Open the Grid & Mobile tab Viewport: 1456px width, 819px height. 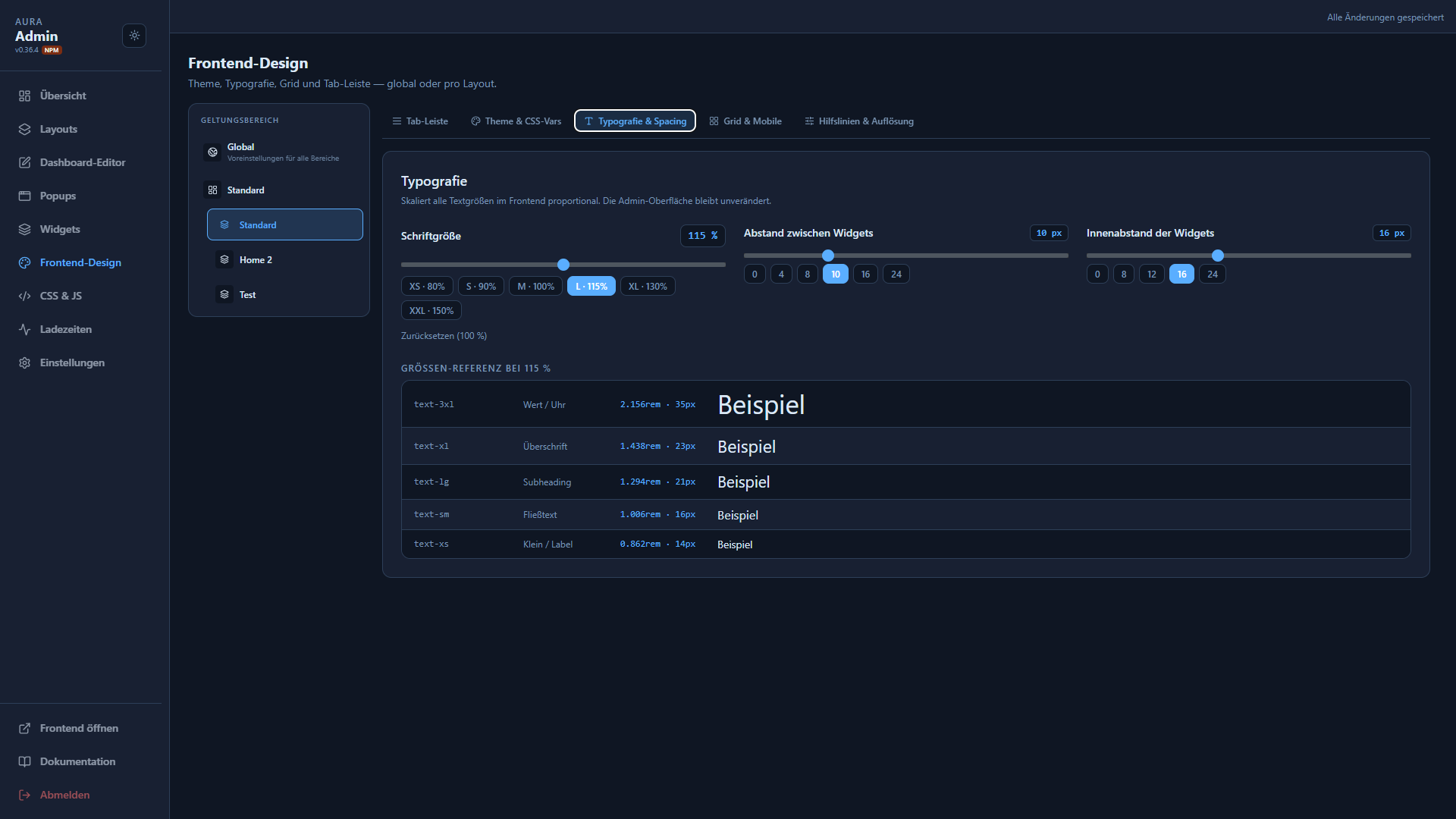point(745,121)
